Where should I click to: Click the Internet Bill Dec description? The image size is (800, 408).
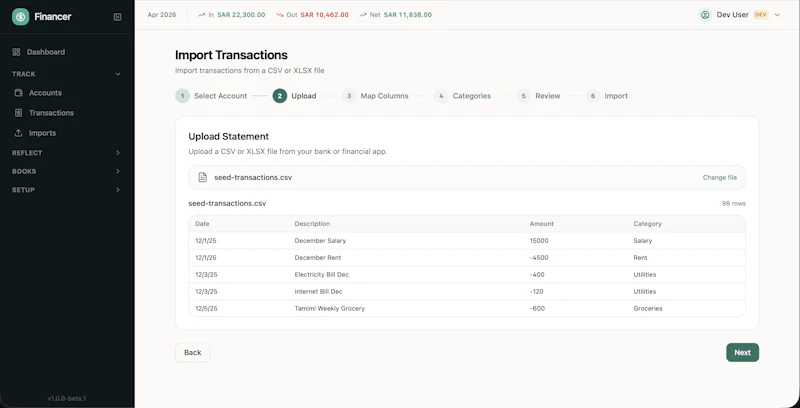(318, 292)
